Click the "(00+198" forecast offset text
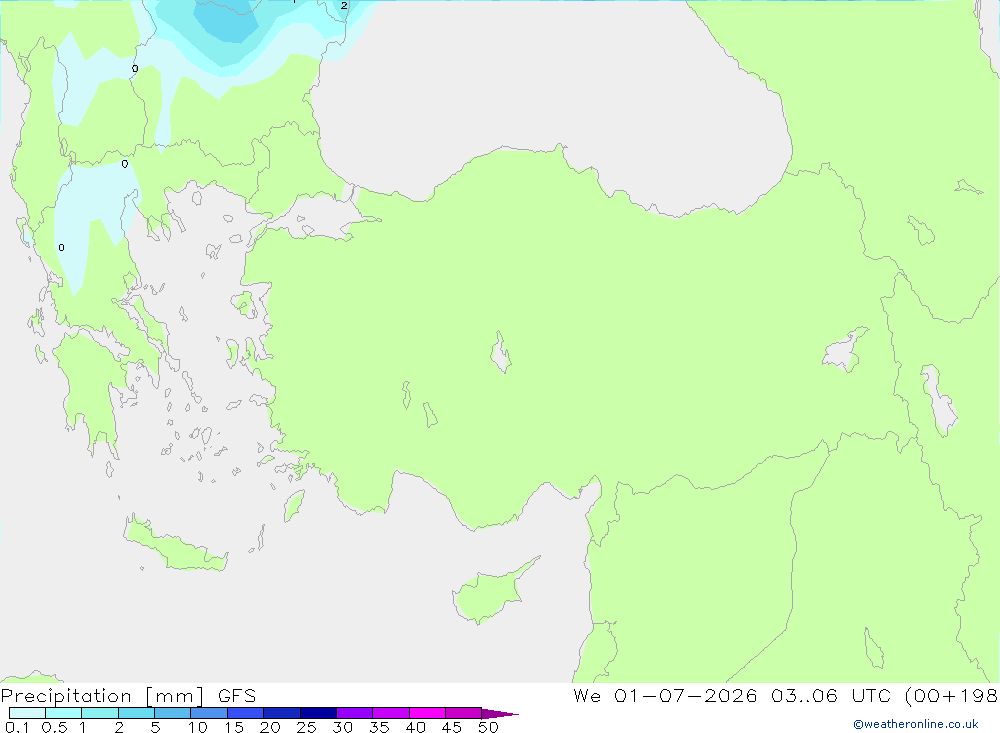 pyautogui.click(x=951, y=696)
